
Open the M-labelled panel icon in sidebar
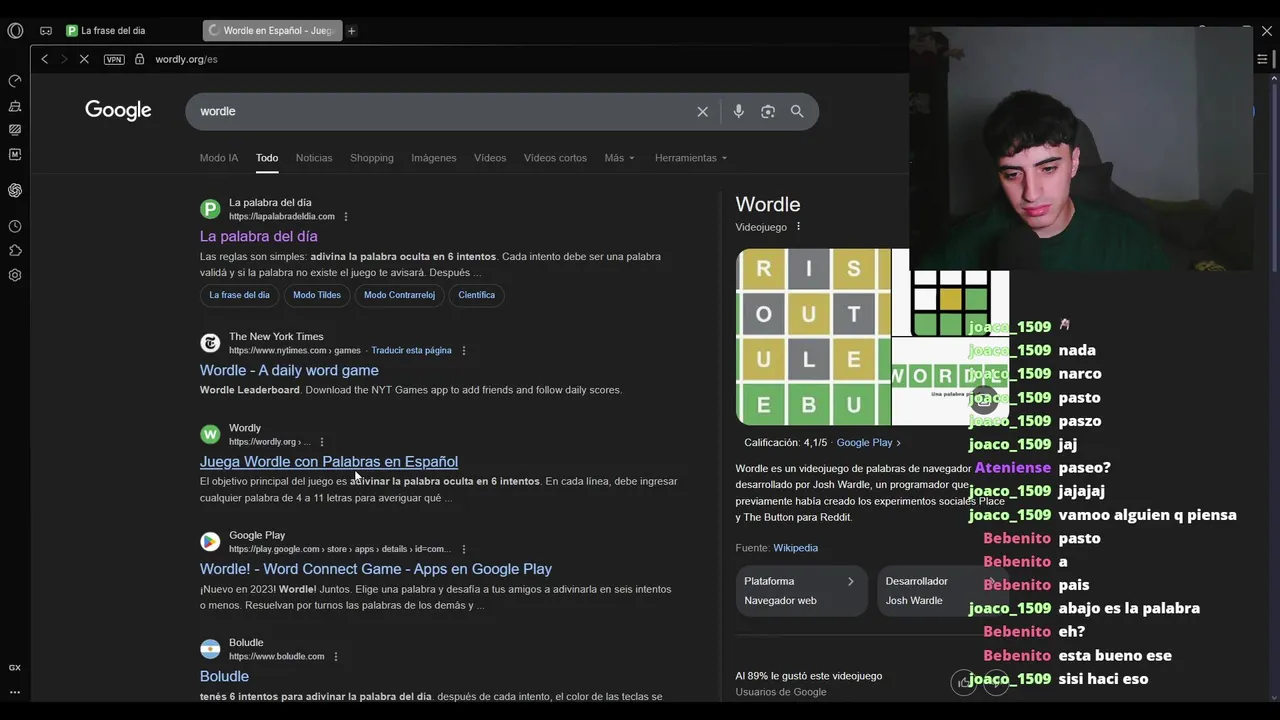tap(15, 155)
